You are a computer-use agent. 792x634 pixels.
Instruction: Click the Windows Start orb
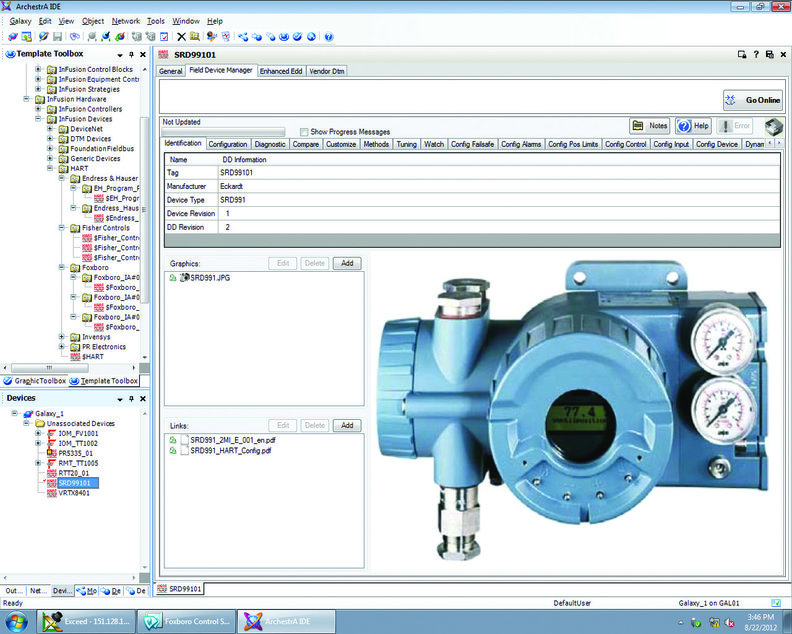[15, 621]
